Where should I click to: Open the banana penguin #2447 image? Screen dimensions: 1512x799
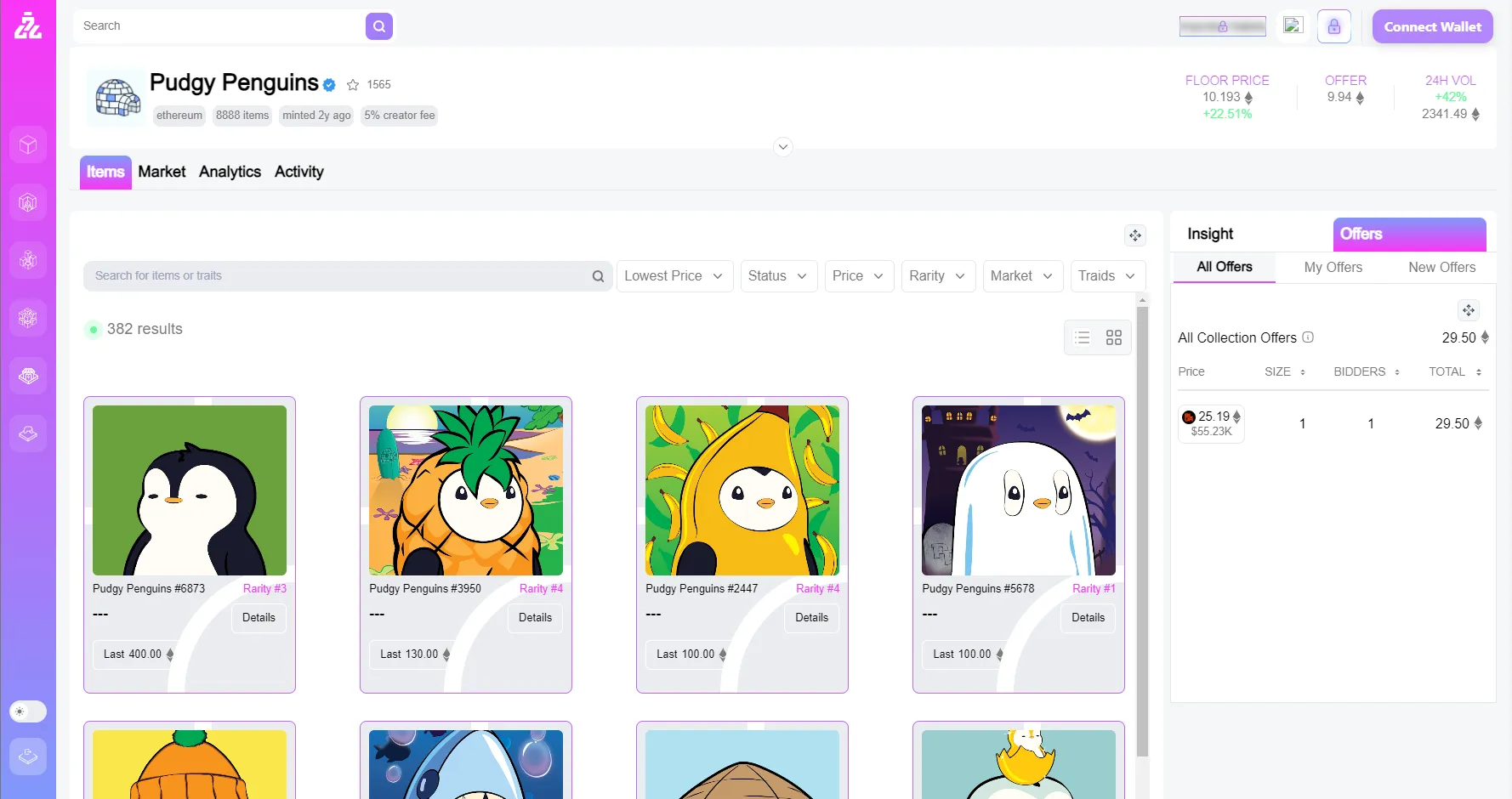(x=742, y=490)
